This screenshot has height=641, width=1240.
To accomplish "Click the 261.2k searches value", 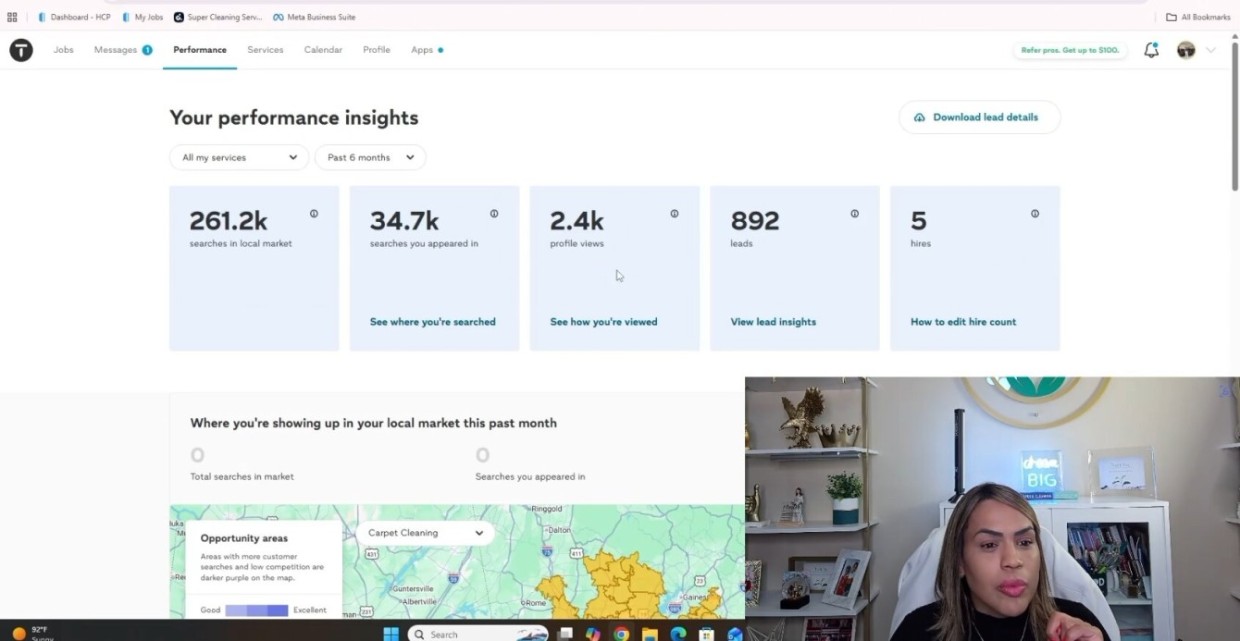I will tap(229, 220).
